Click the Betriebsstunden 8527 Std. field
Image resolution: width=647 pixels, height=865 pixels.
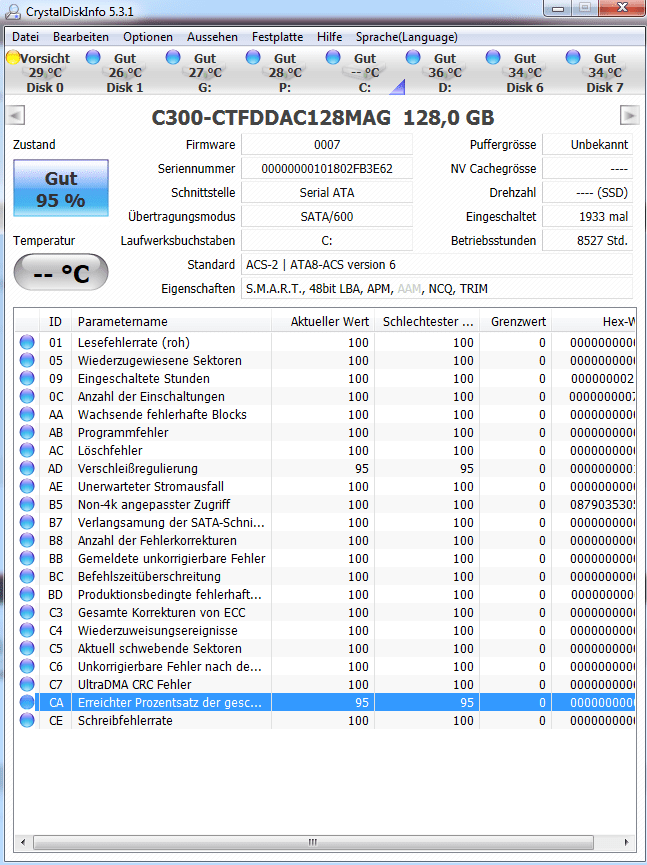coord(587,241)
